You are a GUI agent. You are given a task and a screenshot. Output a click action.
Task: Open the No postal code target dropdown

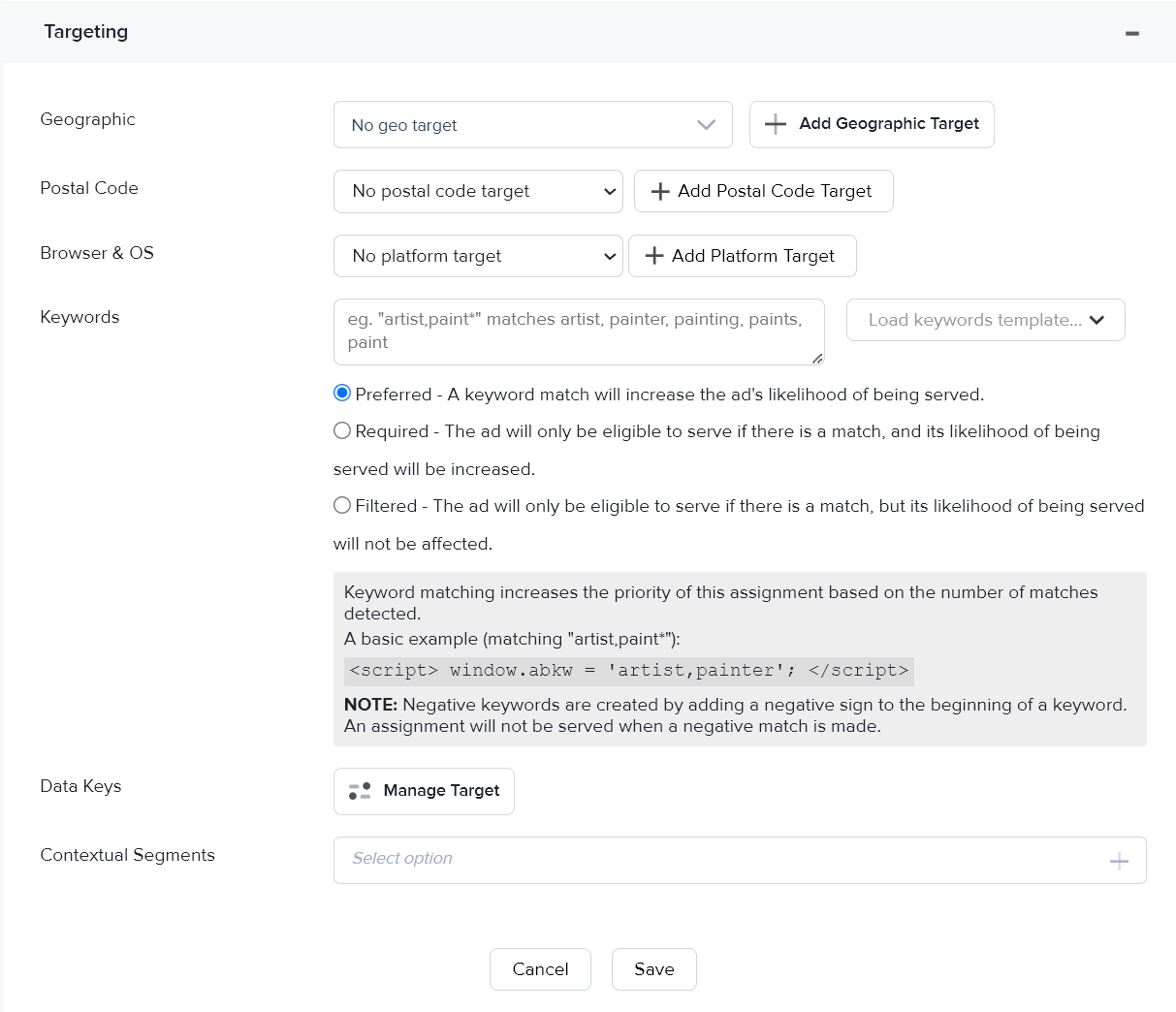478,191
